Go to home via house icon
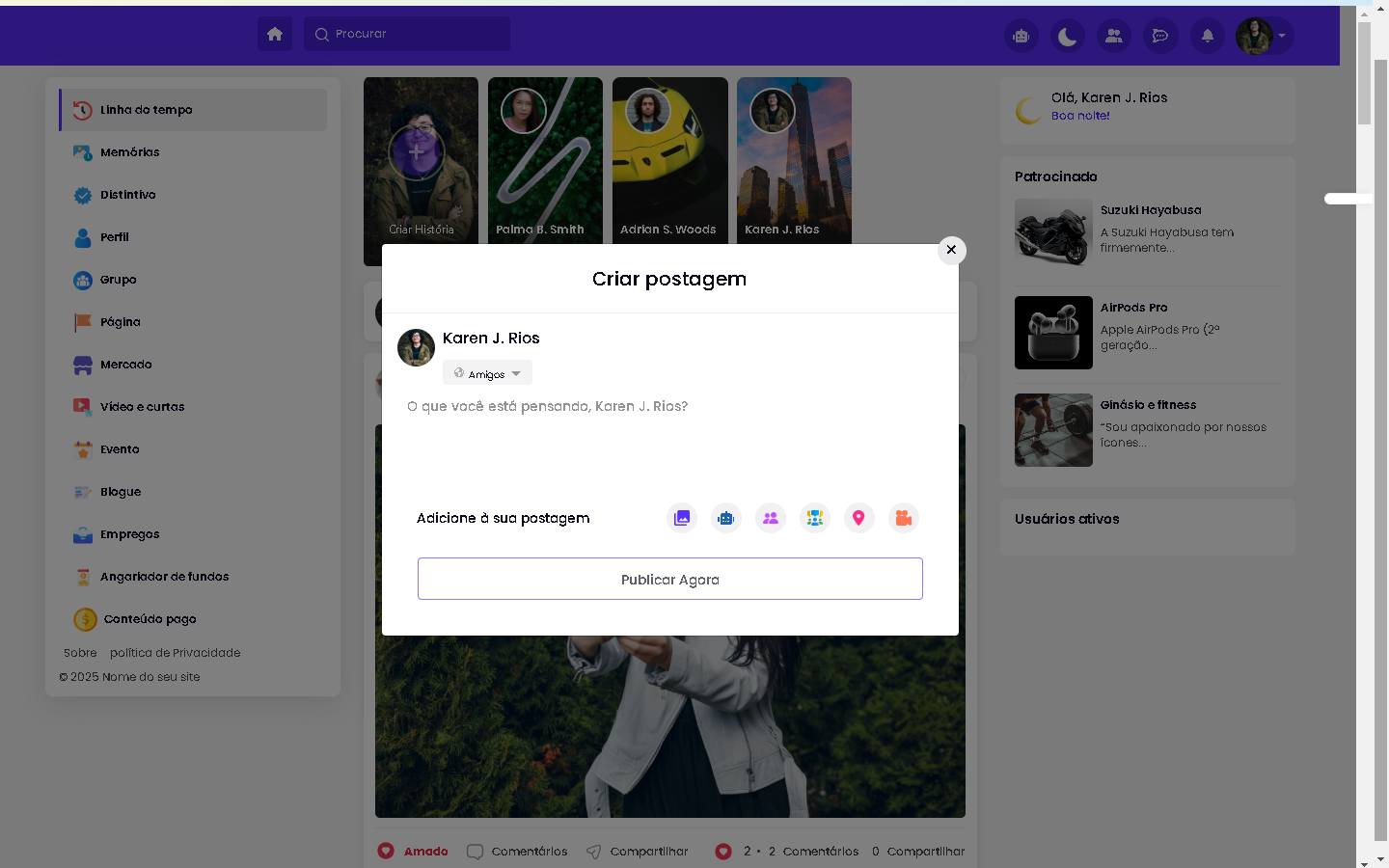This screenshot has width=1389, height=868. [275, 34]
